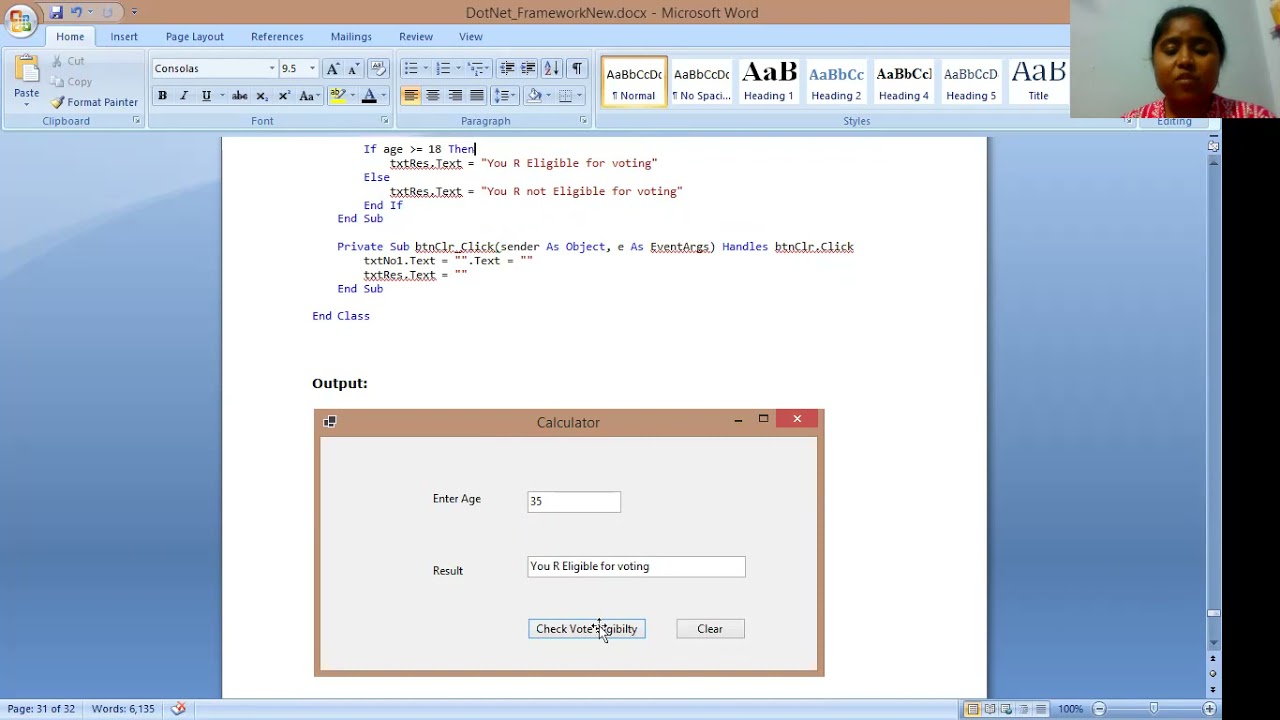Click the 100% zoom level
Viewport: 1280px width, 720px height.
pyautogui.click(x=1070, y=709)
